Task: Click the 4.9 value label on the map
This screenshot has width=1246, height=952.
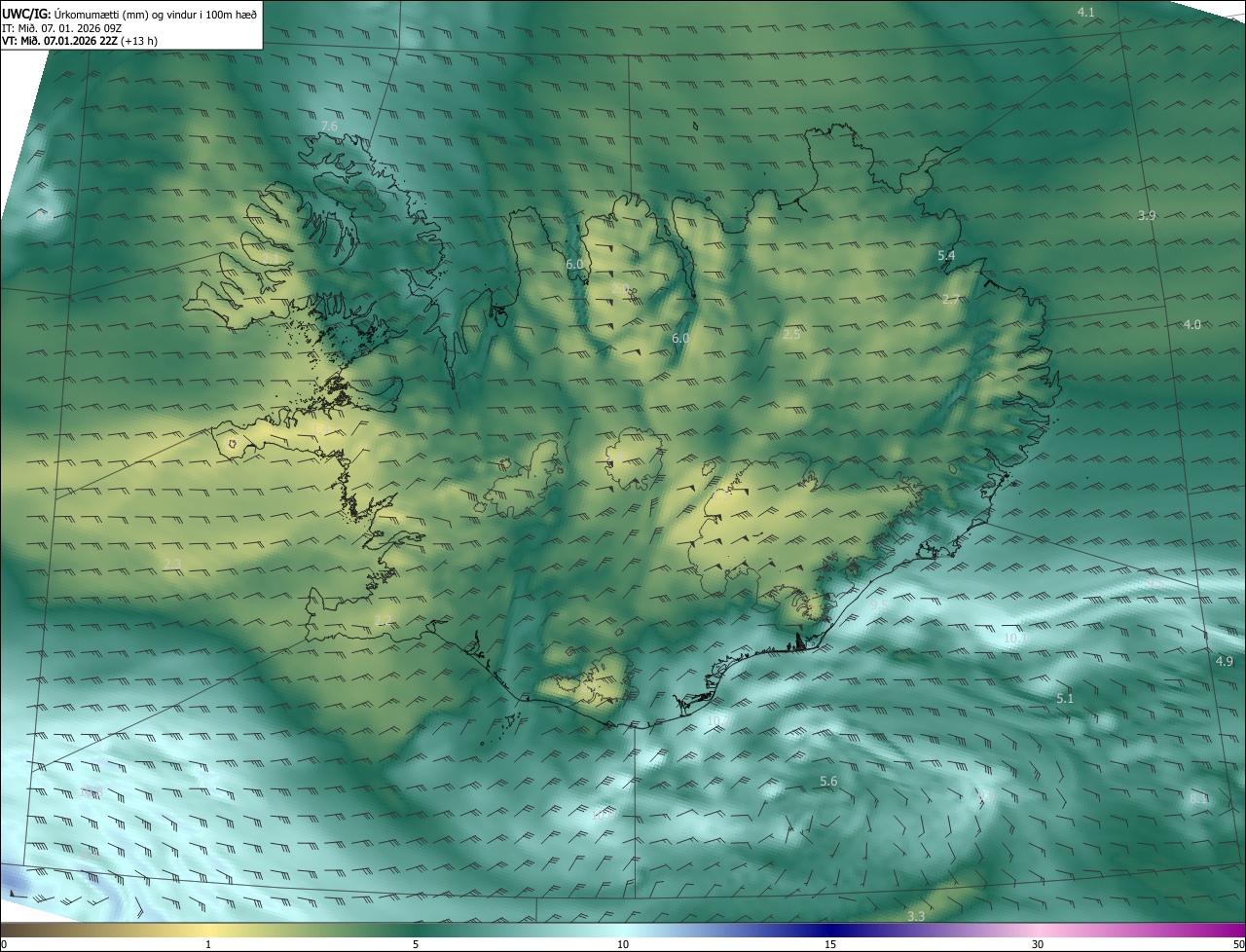Action: coord(1225,661)
